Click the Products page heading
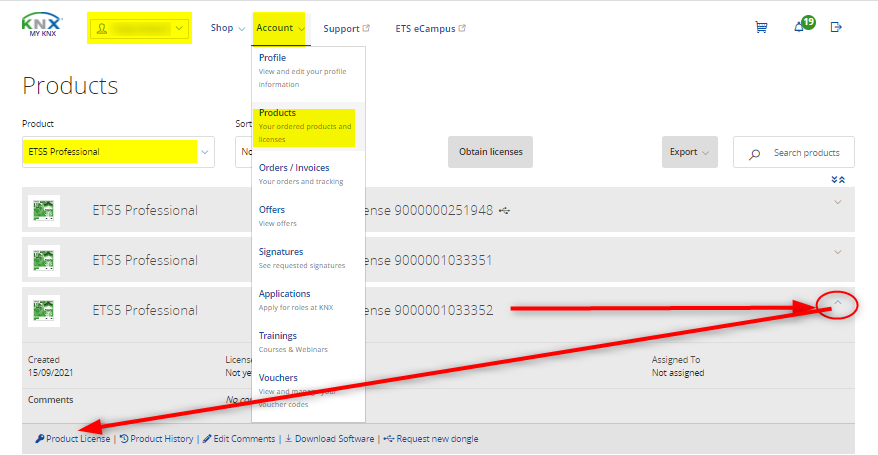 [71, 86]
